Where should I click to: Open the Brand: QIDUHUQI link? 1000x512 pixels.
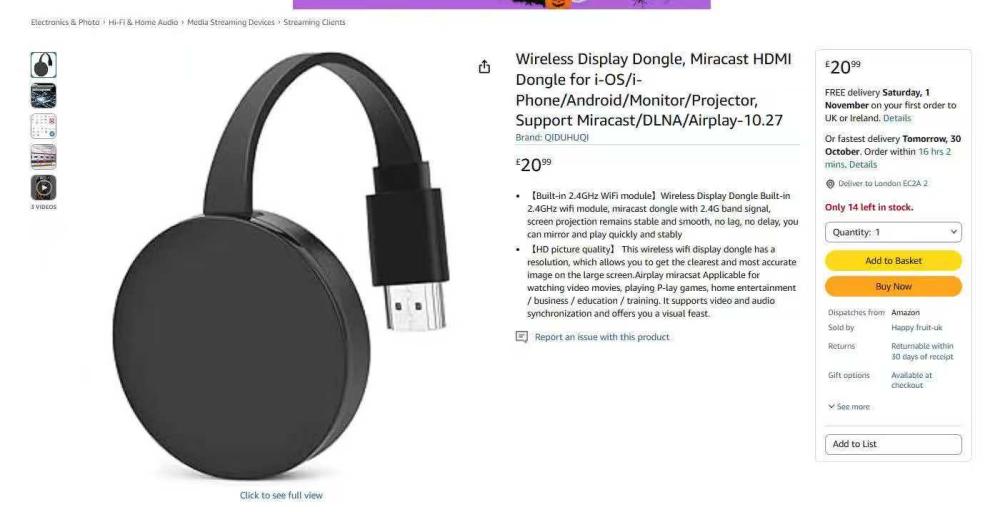tap(552, 137)
